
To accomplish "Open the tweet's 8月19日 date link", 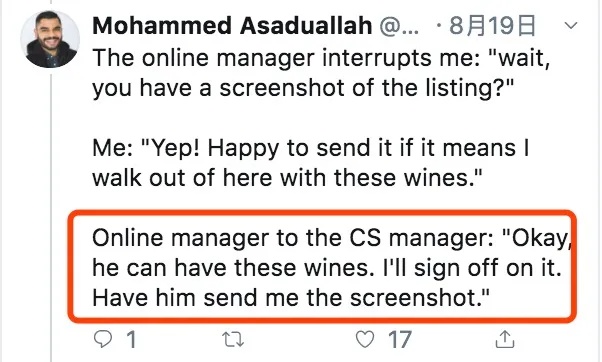I will (492, 26).
